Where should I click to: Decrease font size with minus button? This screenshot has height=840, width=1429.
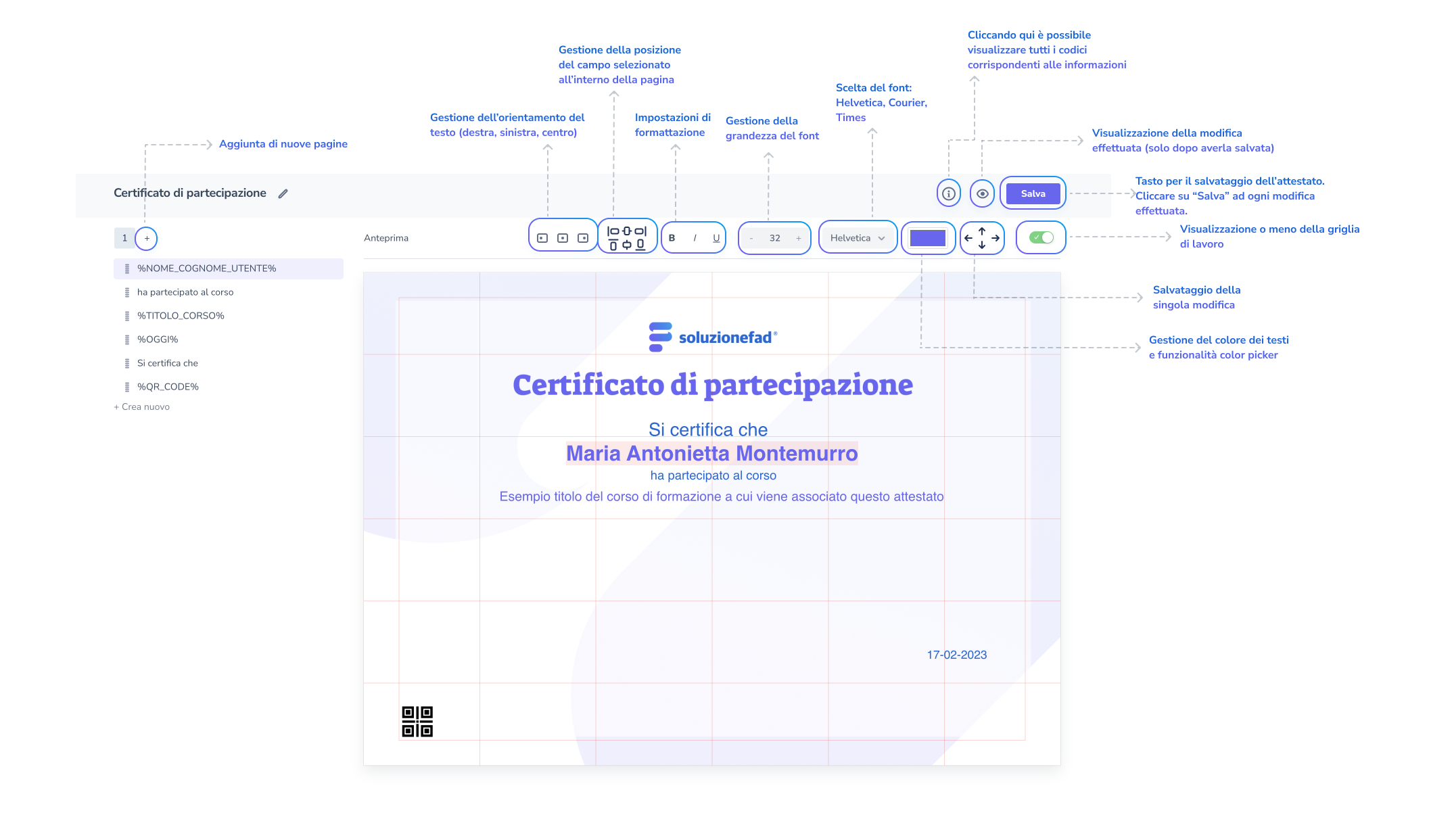[x=751, y=238]
